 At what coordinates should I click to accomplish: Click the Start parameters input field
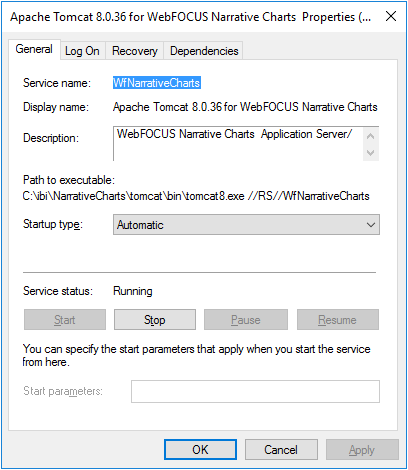pyautogui.click(x=255, y=391)
